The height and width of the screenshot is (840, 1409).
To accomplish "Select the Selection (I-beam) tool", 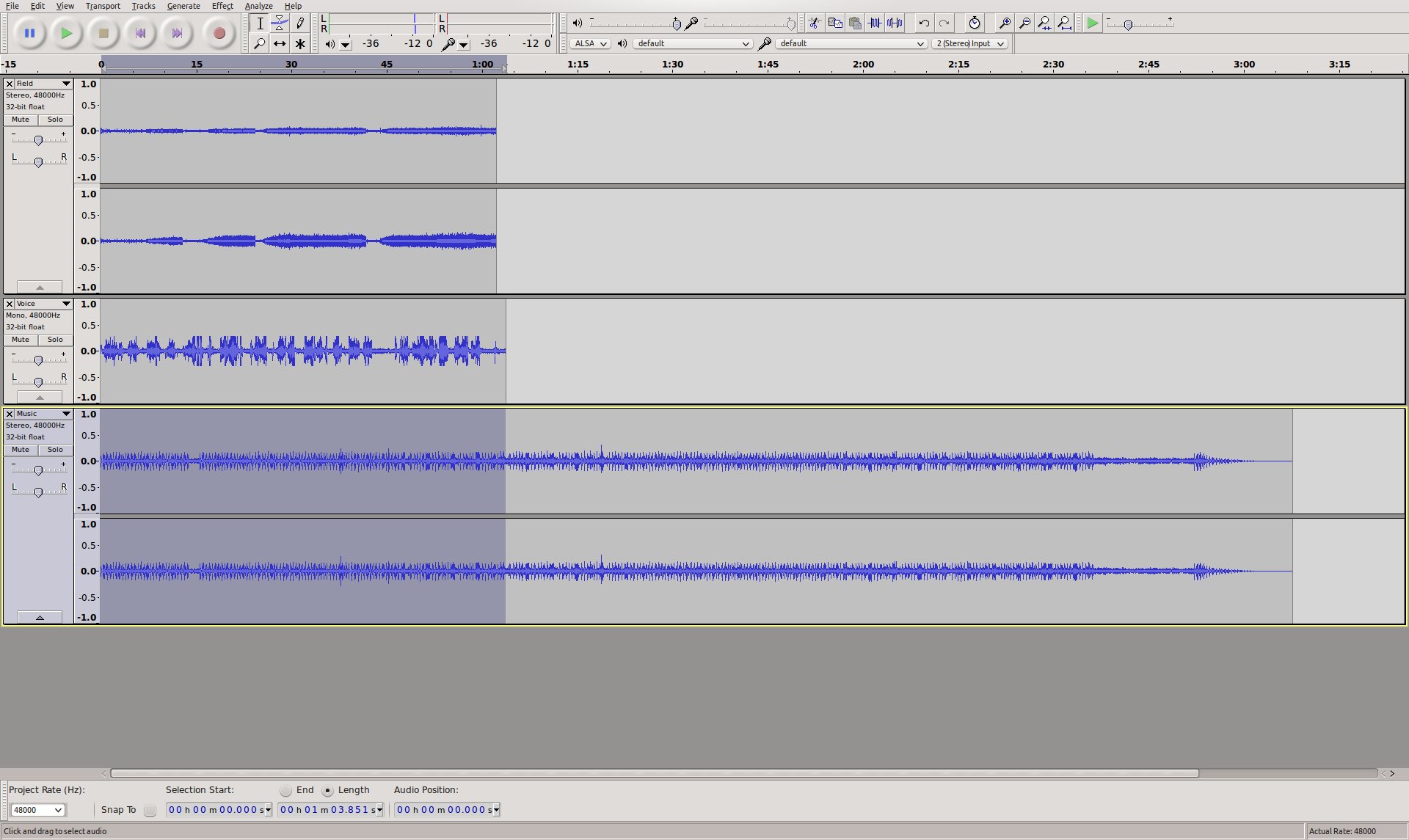I will coord(260,23).
